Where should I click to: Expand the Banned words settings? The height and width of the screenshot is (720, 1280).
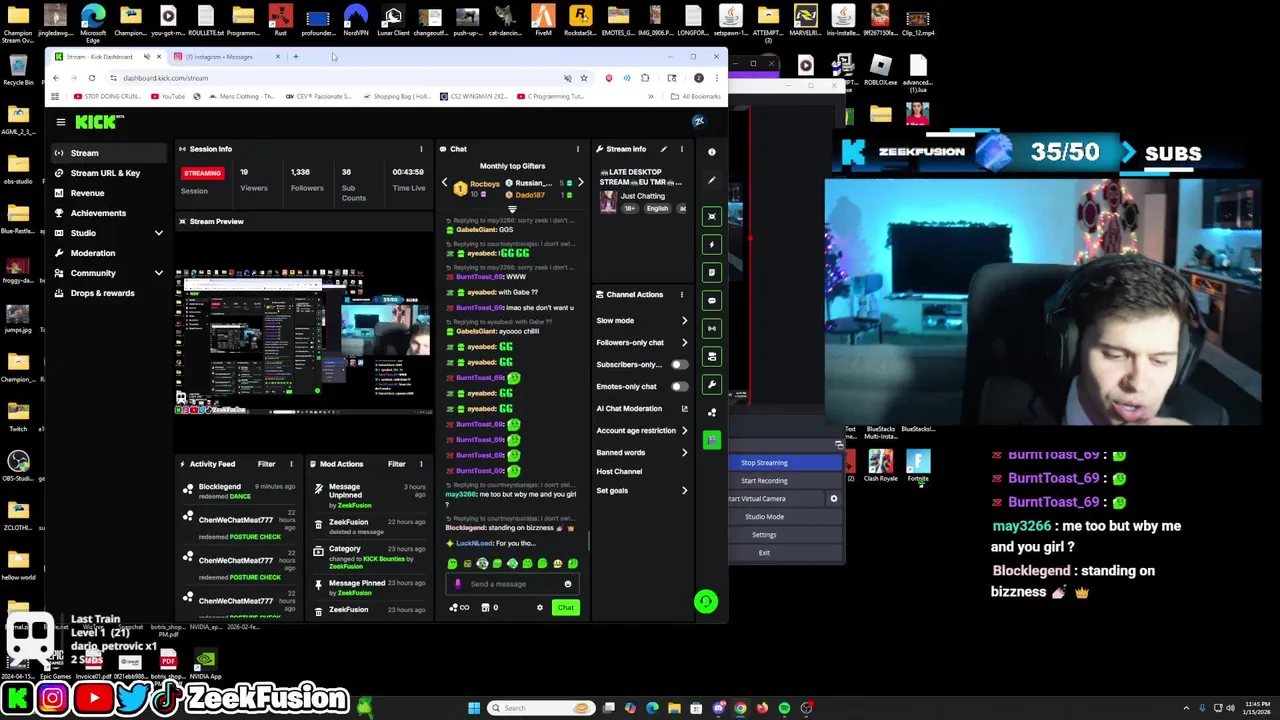(x=684, y=452)
